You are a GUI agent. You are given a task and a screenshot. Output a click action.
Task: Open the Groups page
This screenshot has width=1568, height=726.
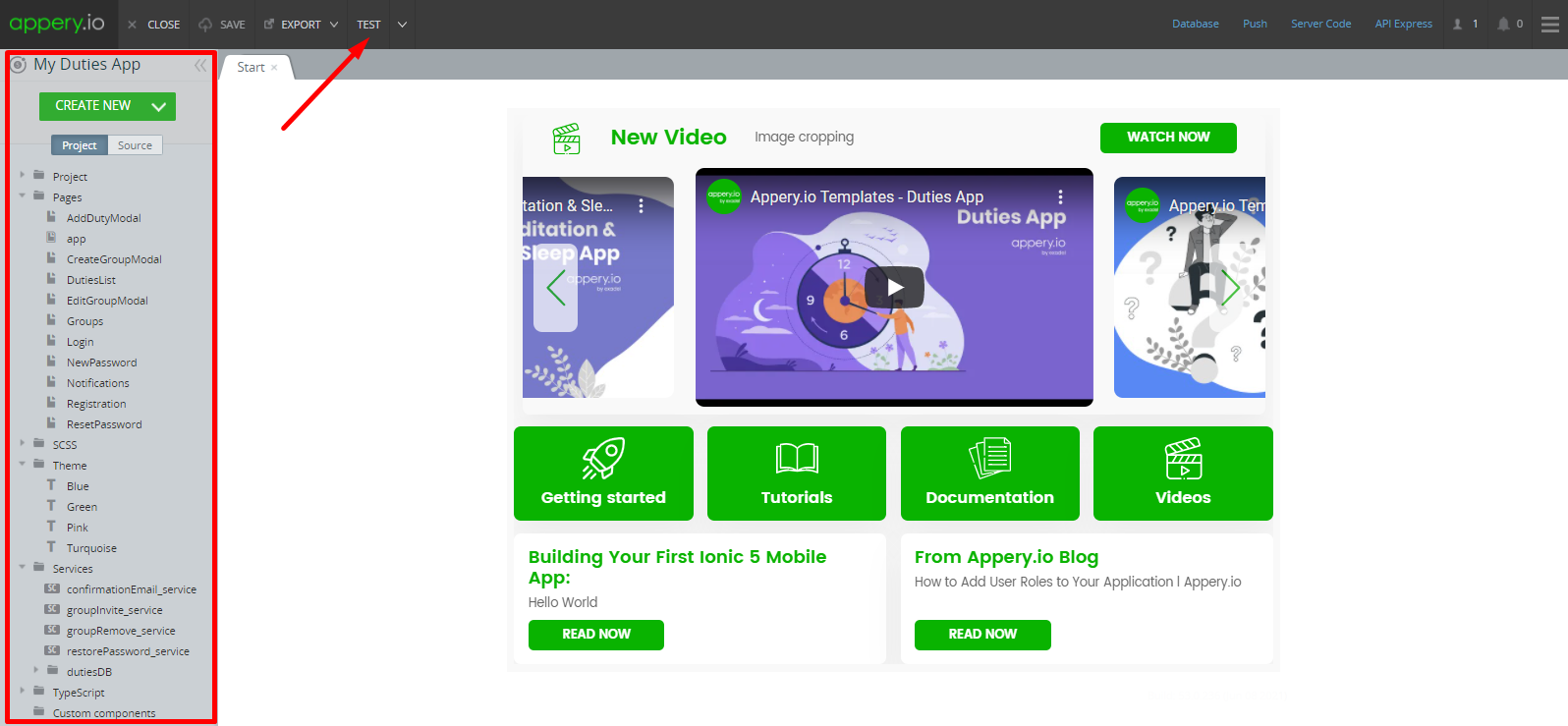(84, 321)
